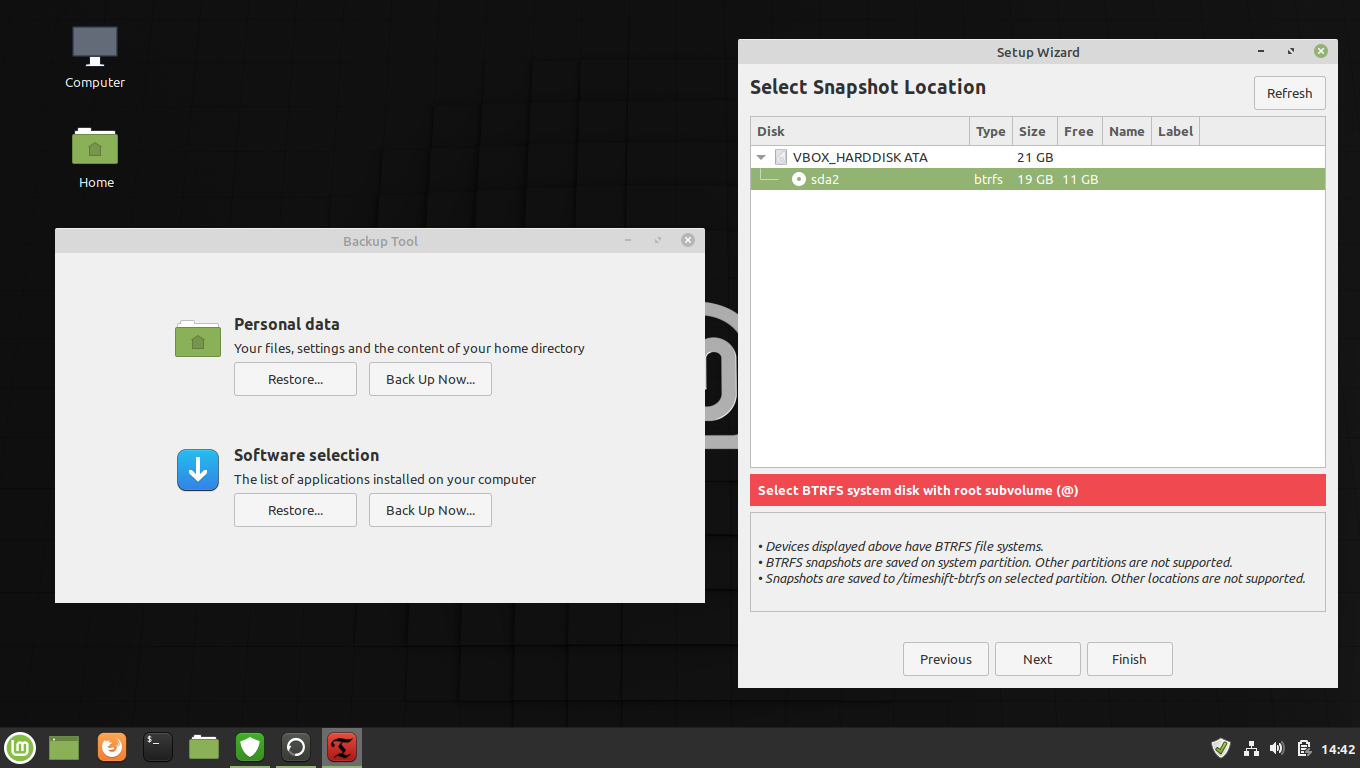The width and height of the screenshot is (1360, 768).
Task: Click Restore under Personal data
Action: (x=295, y=379)
